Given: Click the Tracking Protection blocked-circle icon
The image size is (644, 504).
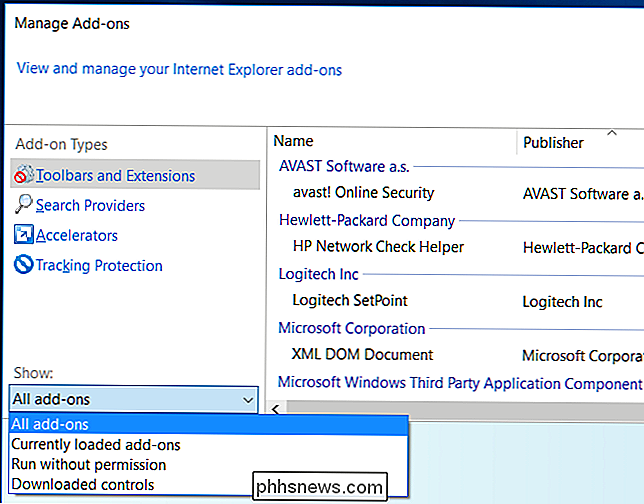Looking at the screenshot, I should 23,264.
